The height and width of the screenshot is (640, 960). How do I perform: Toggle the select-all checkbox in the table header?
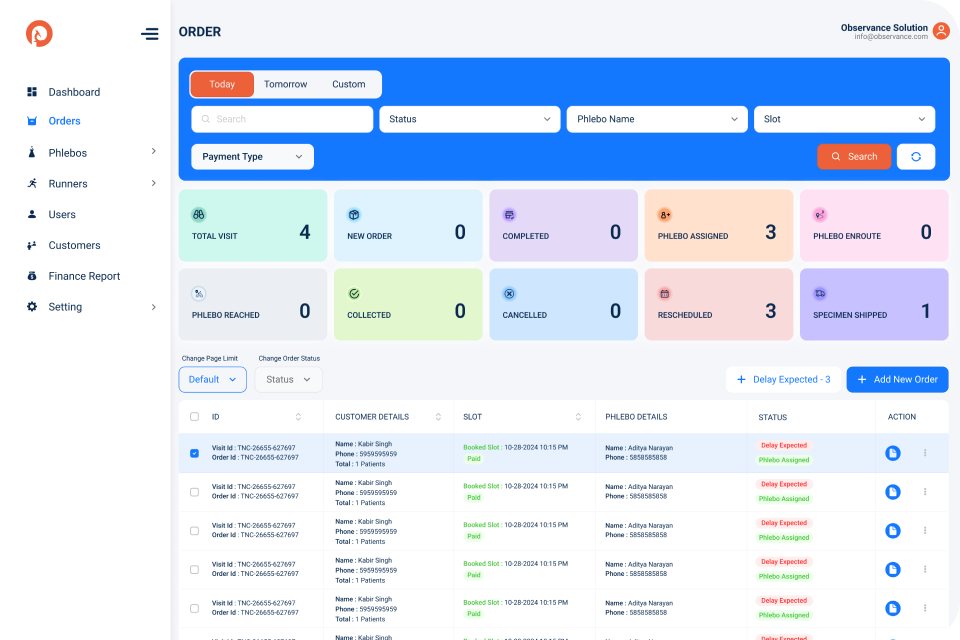[x=194, y=416]
